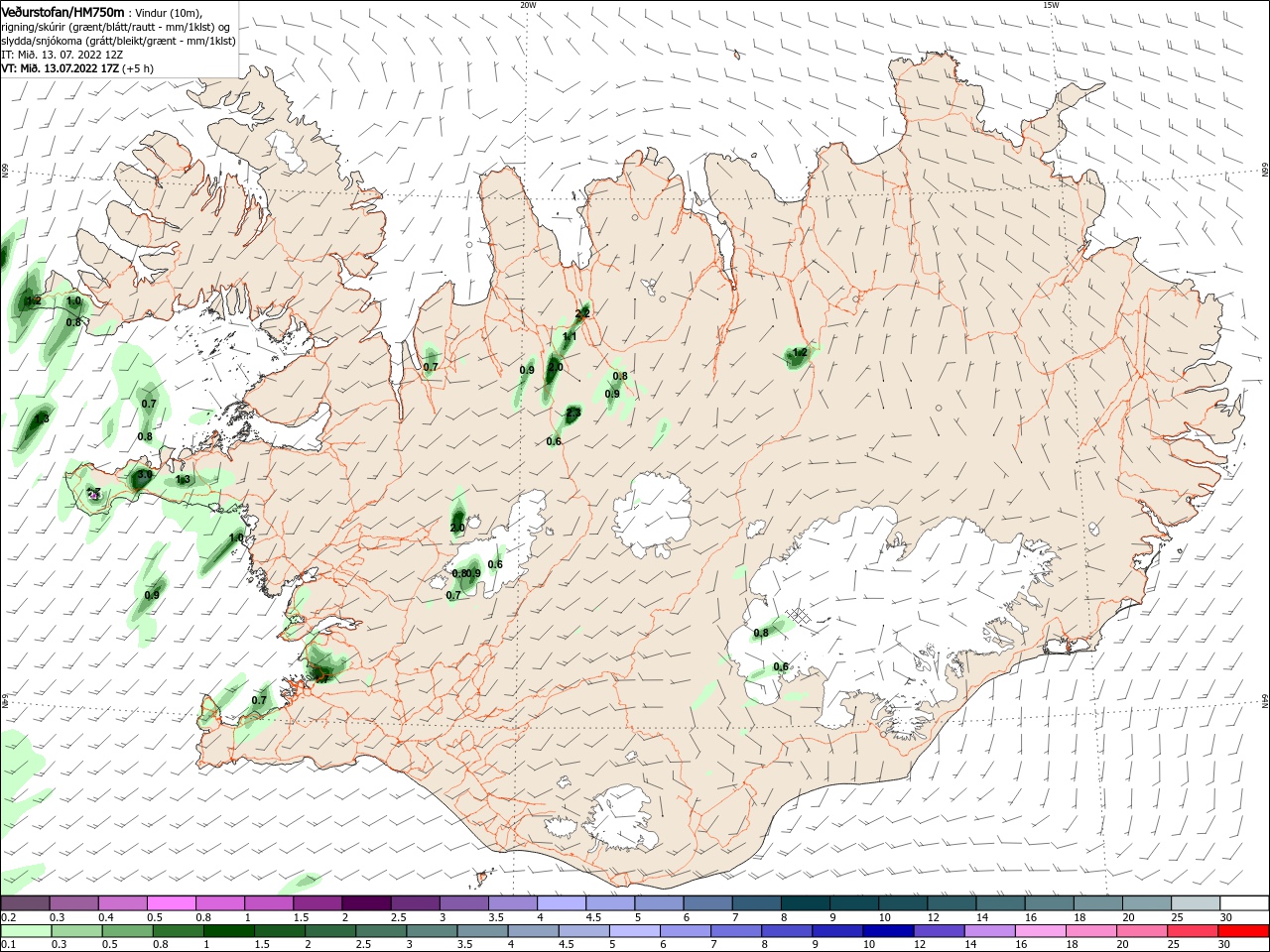Select the light grey 25 swatch in upper scale
1270x952 pixels.
pos(1196,903)
